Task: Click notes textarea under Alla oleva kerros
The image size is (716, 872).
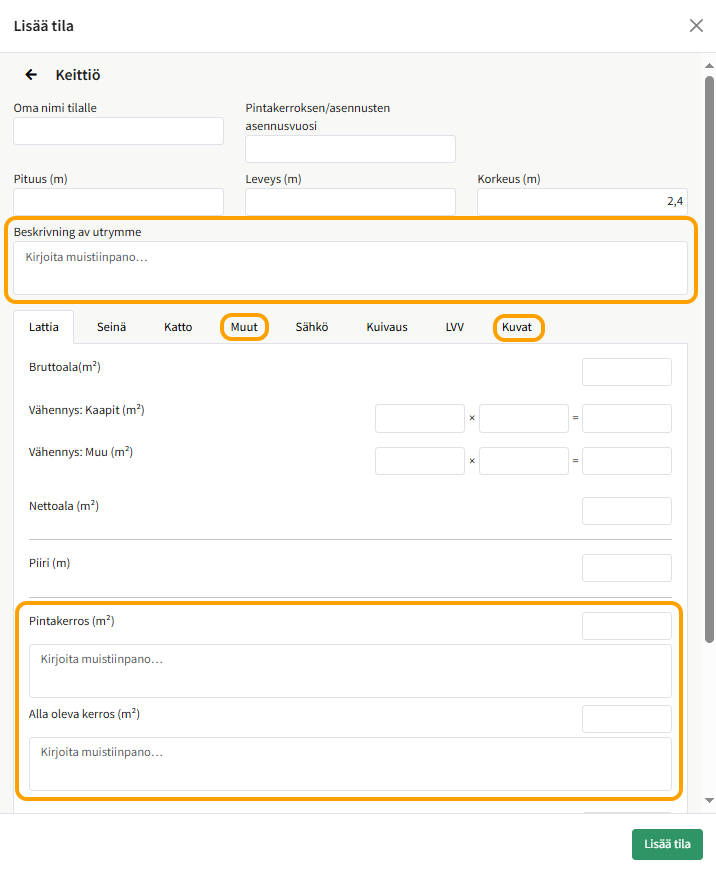Action: click(350, 764)
